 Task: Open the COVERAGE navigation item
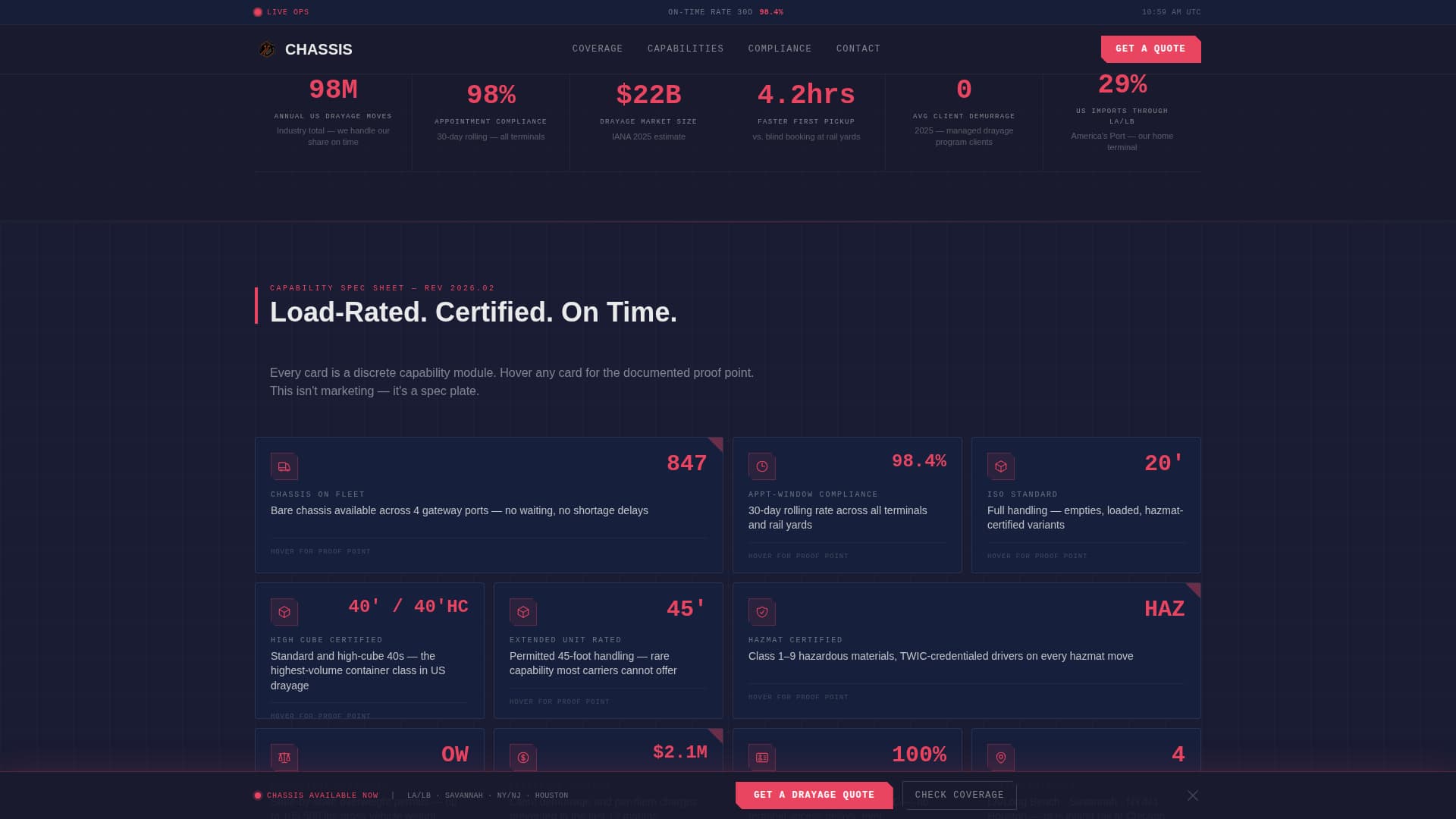[x=597, y=49]
